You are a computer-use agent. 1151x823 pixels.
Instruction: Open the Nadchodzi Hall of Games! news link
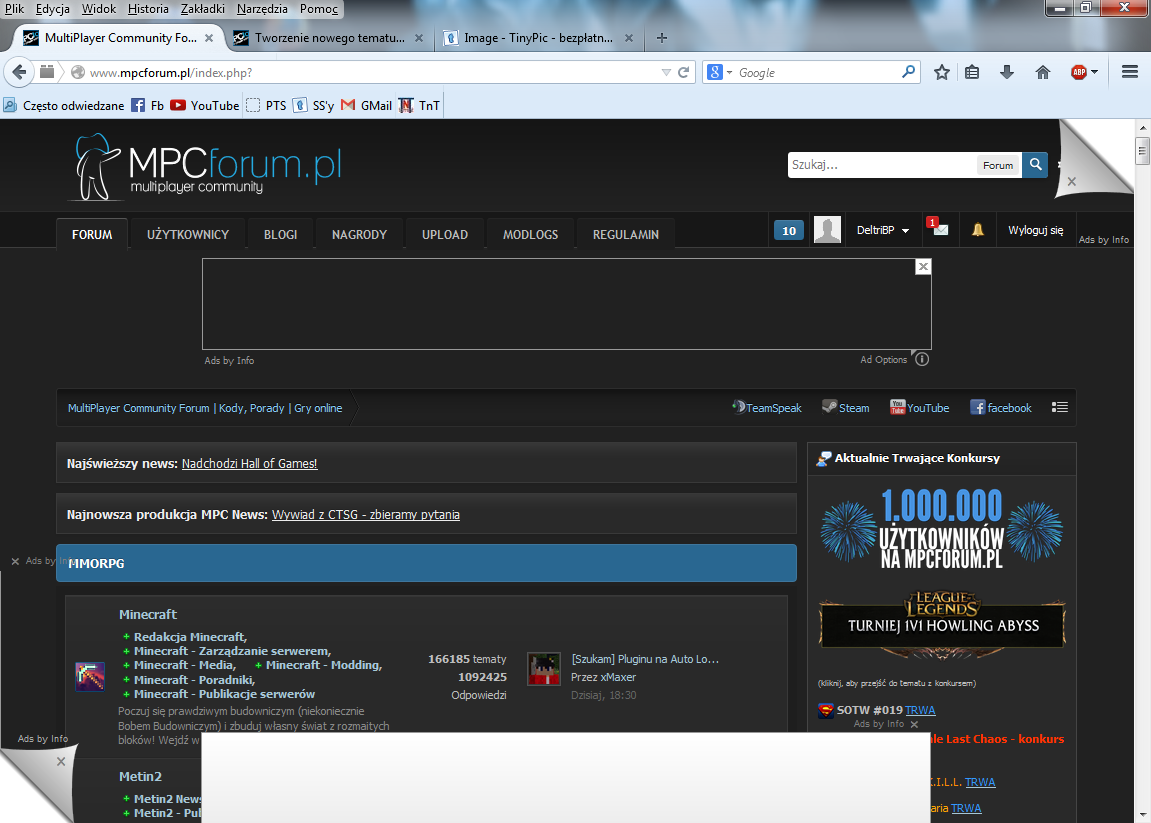[x=250, y=463]
